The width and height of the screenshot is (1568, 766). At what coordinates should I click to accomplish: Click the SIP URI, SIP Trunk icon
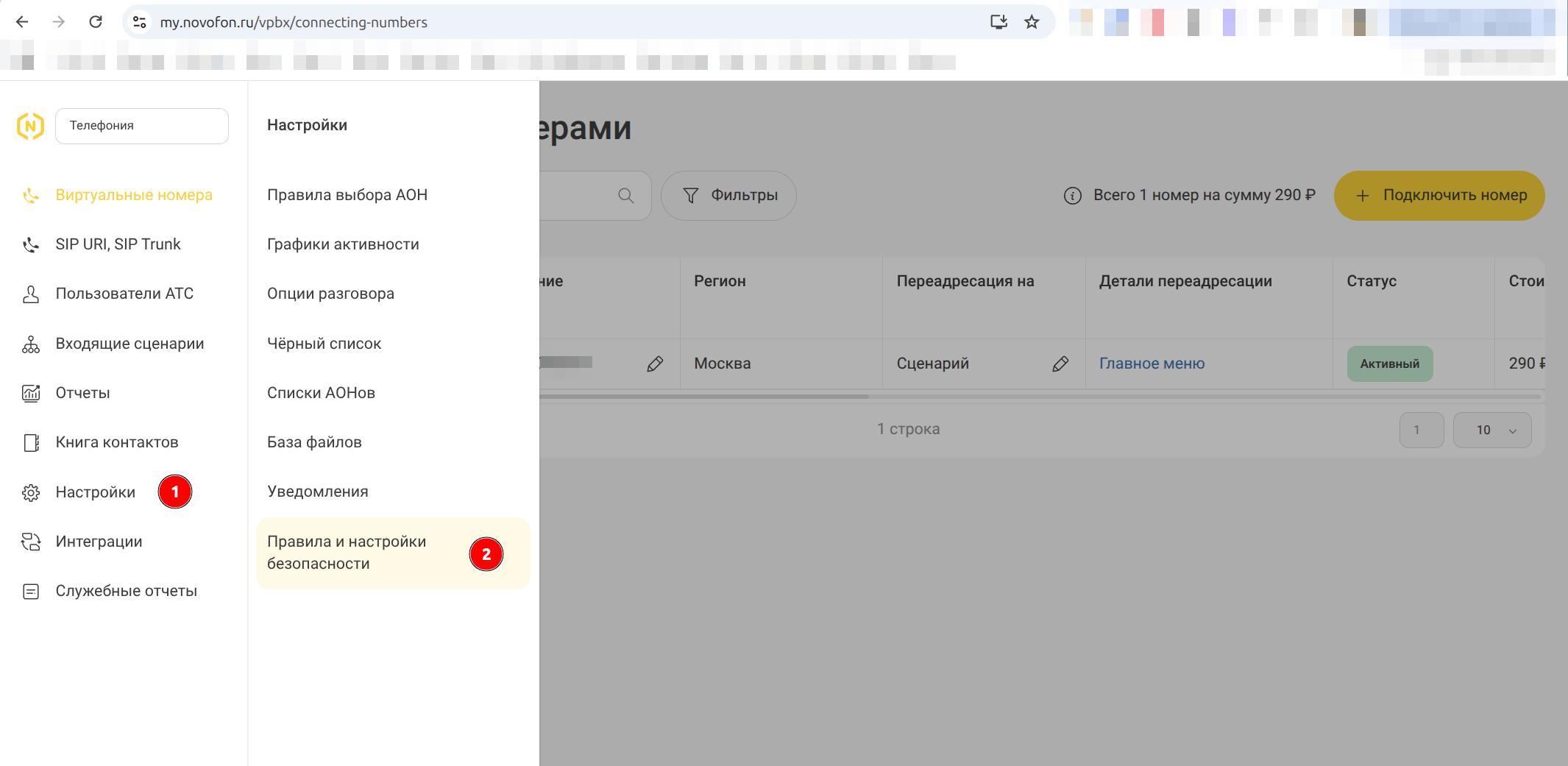tap(31, 244)
